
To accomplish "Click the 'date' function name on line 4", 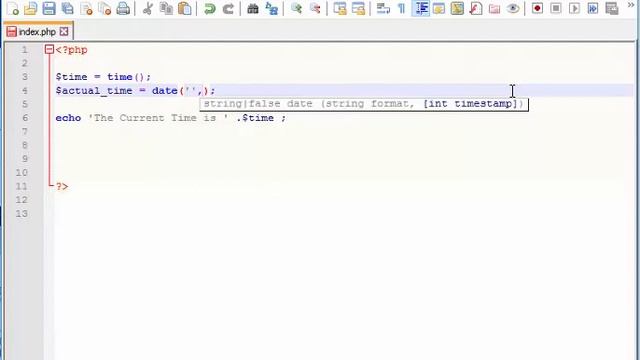I will tap(164, 91).
